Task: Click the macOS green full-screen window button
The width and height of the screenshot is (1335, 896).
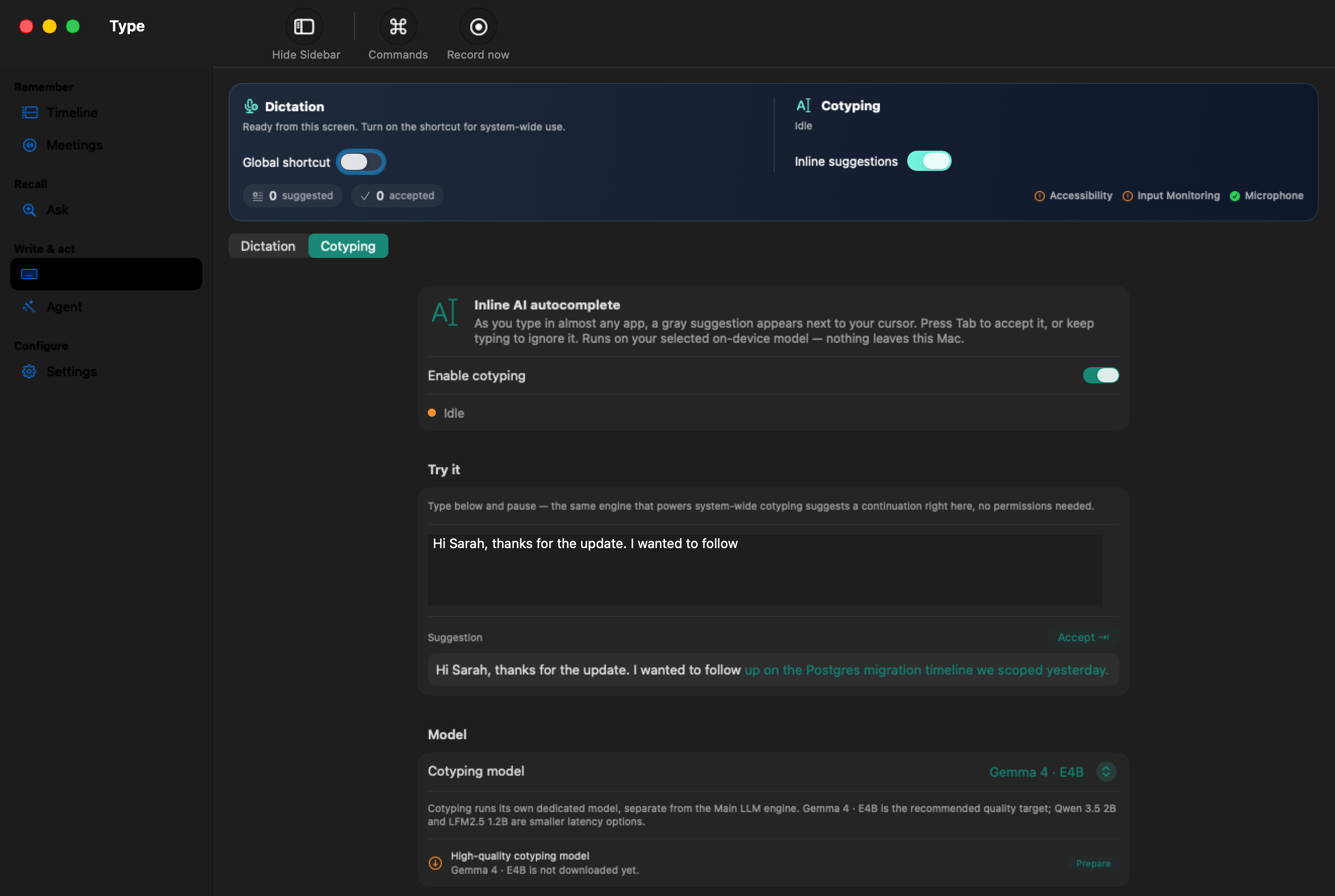Action: point(73,26)
